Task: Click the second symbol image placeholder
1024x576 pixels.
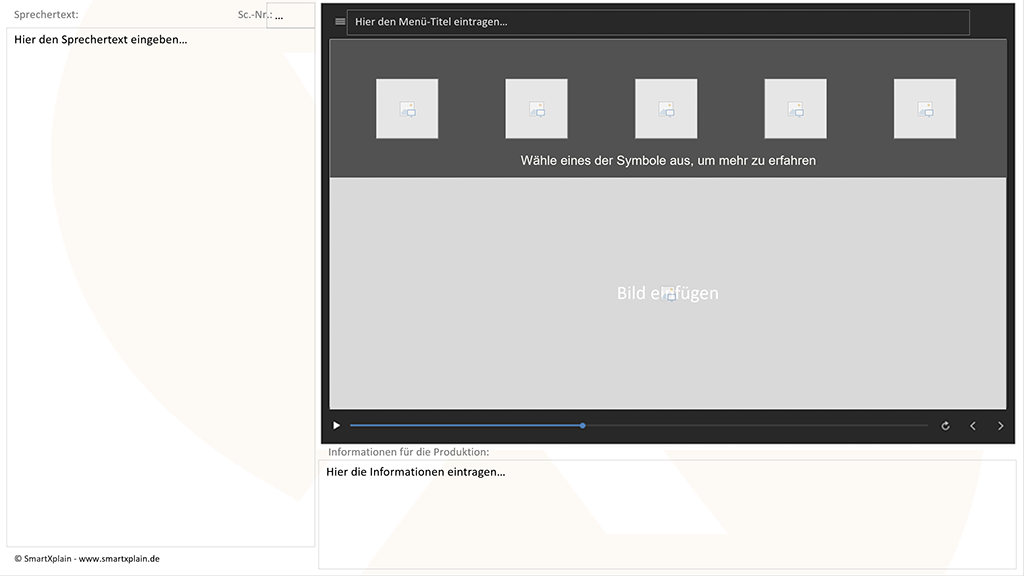Action: tap(536, 109)
